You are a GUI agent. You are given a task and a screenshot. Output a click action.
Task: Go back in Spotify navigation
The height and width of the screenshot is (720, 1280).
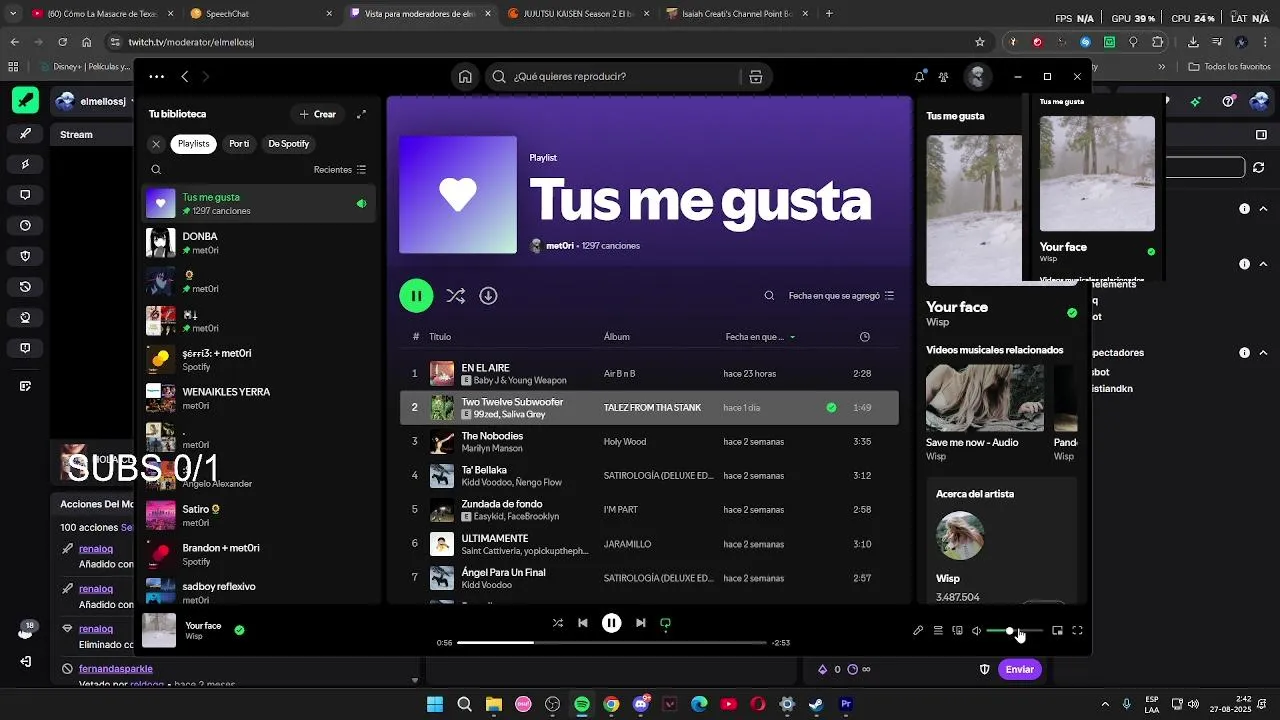(185, 77)
